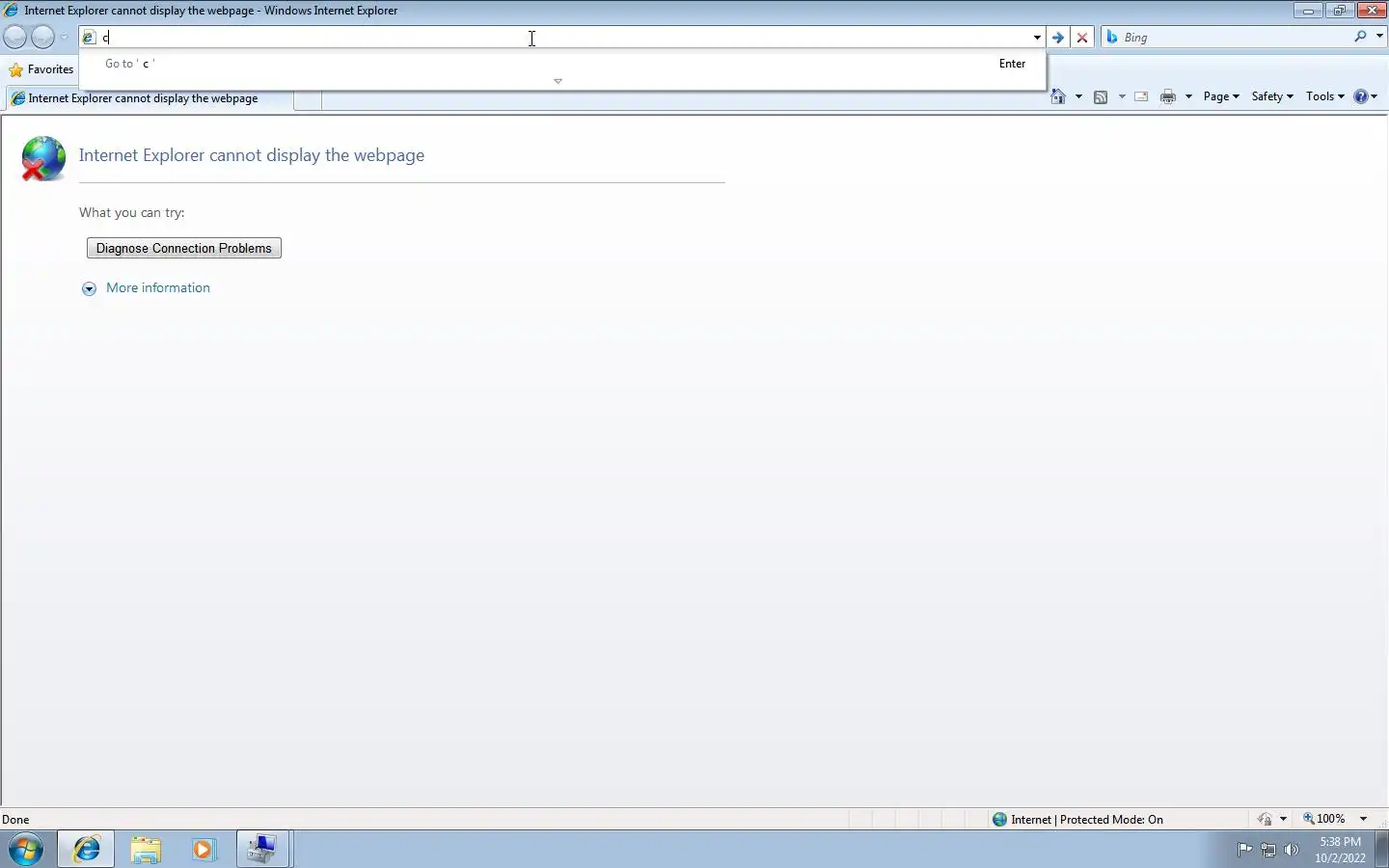
Task: Open the Tools menu
Action: pos(1325,96)
